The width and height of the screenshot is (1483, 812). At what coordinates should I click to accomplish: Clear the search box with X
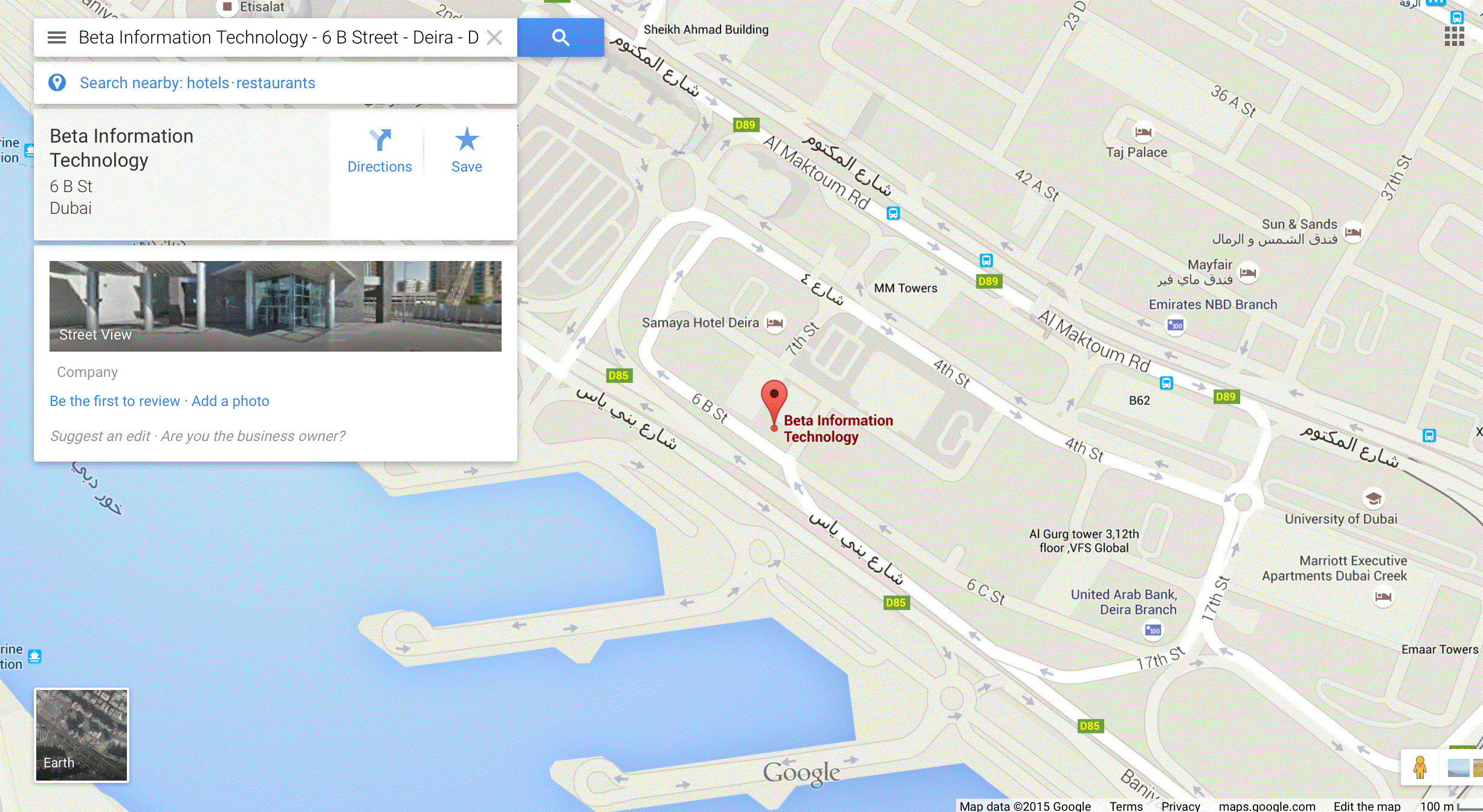[494, 37]
